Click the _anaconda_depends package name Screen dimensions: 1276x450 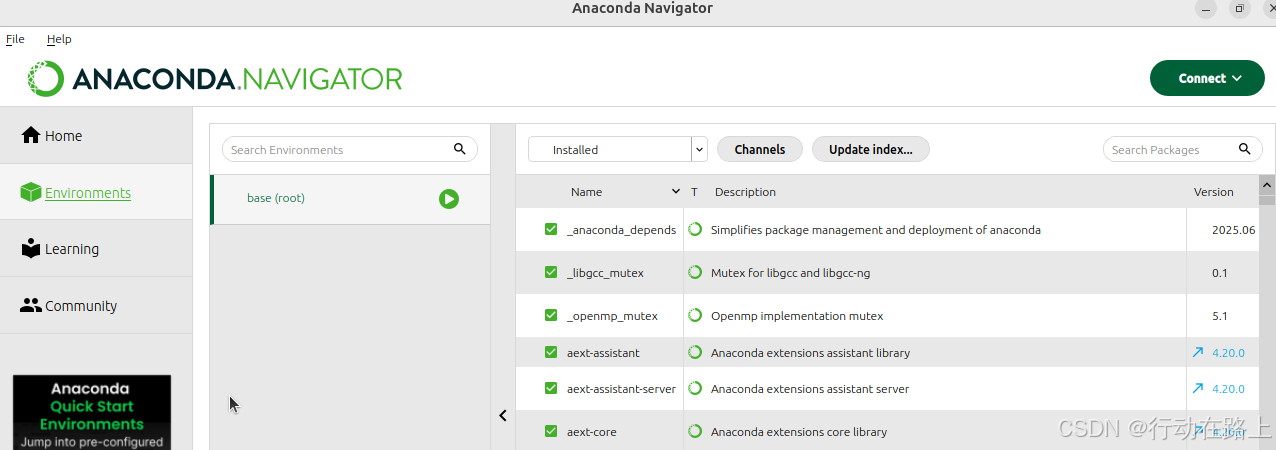coord(621,230)
